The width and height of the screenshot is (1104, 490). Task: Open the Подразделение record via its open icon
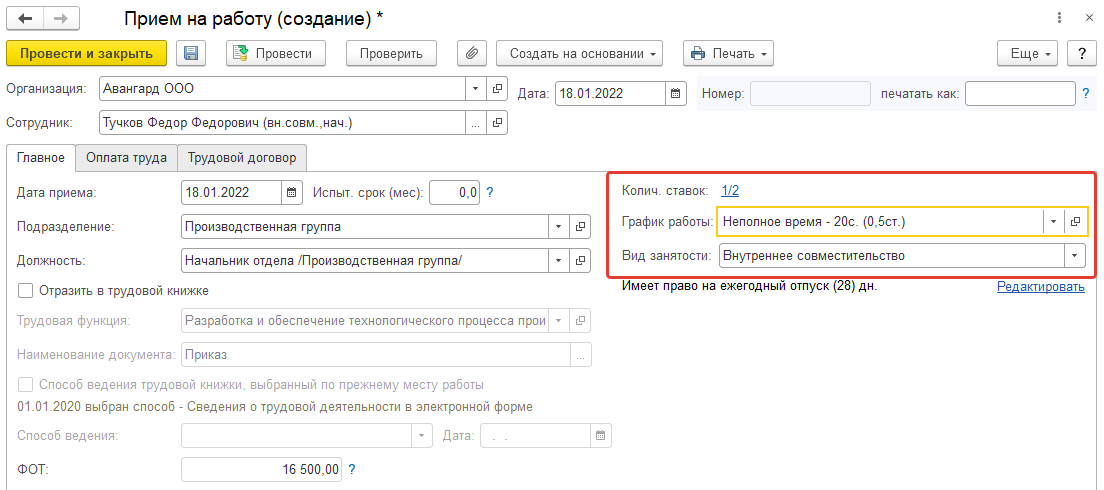tap(580, 227)
